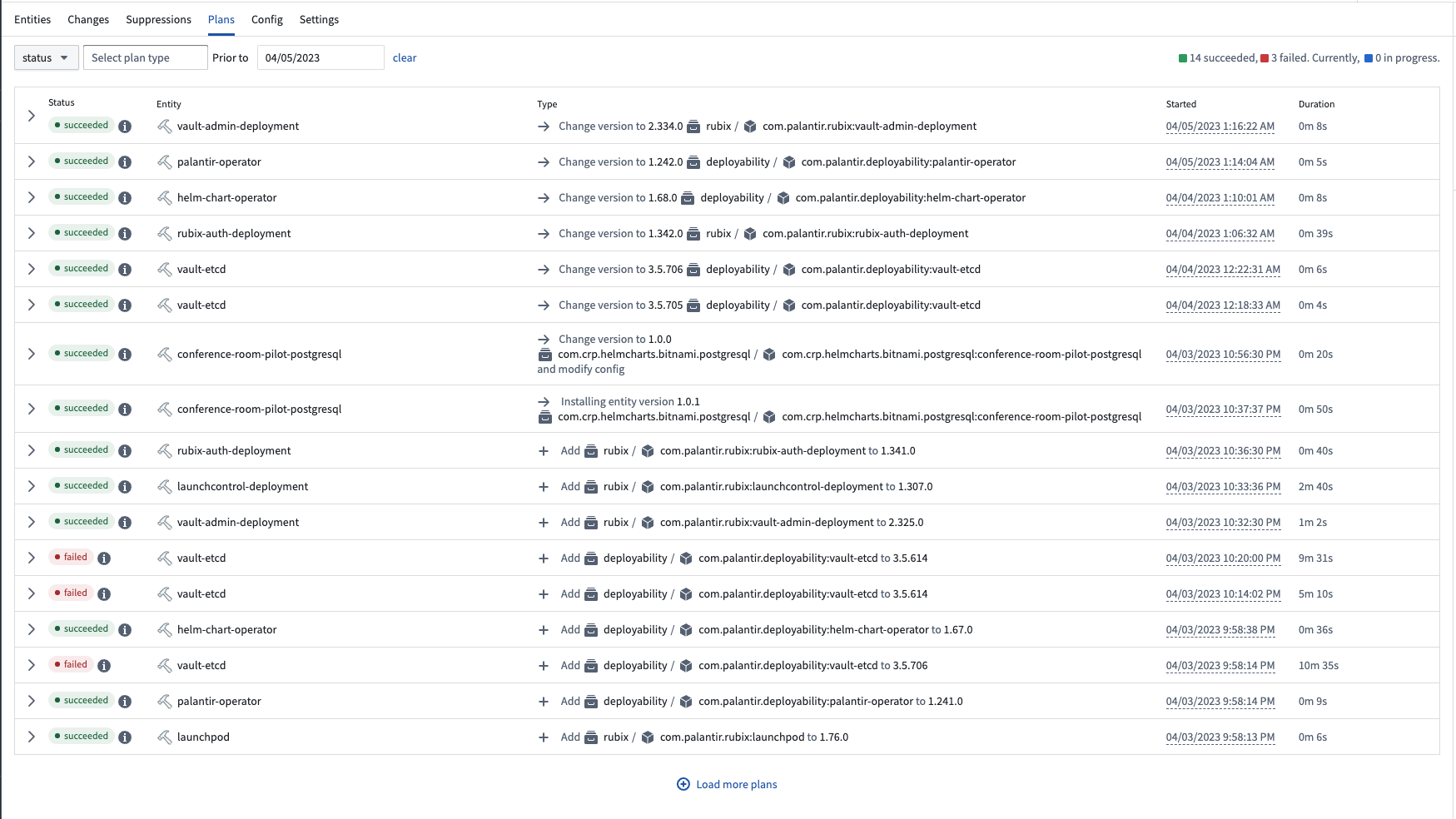Screen dimensions: 1456x819
Task: Click box icon before rubix in rubix-auth-deployment 1.342.0
Action: click(x=693, y=234)
